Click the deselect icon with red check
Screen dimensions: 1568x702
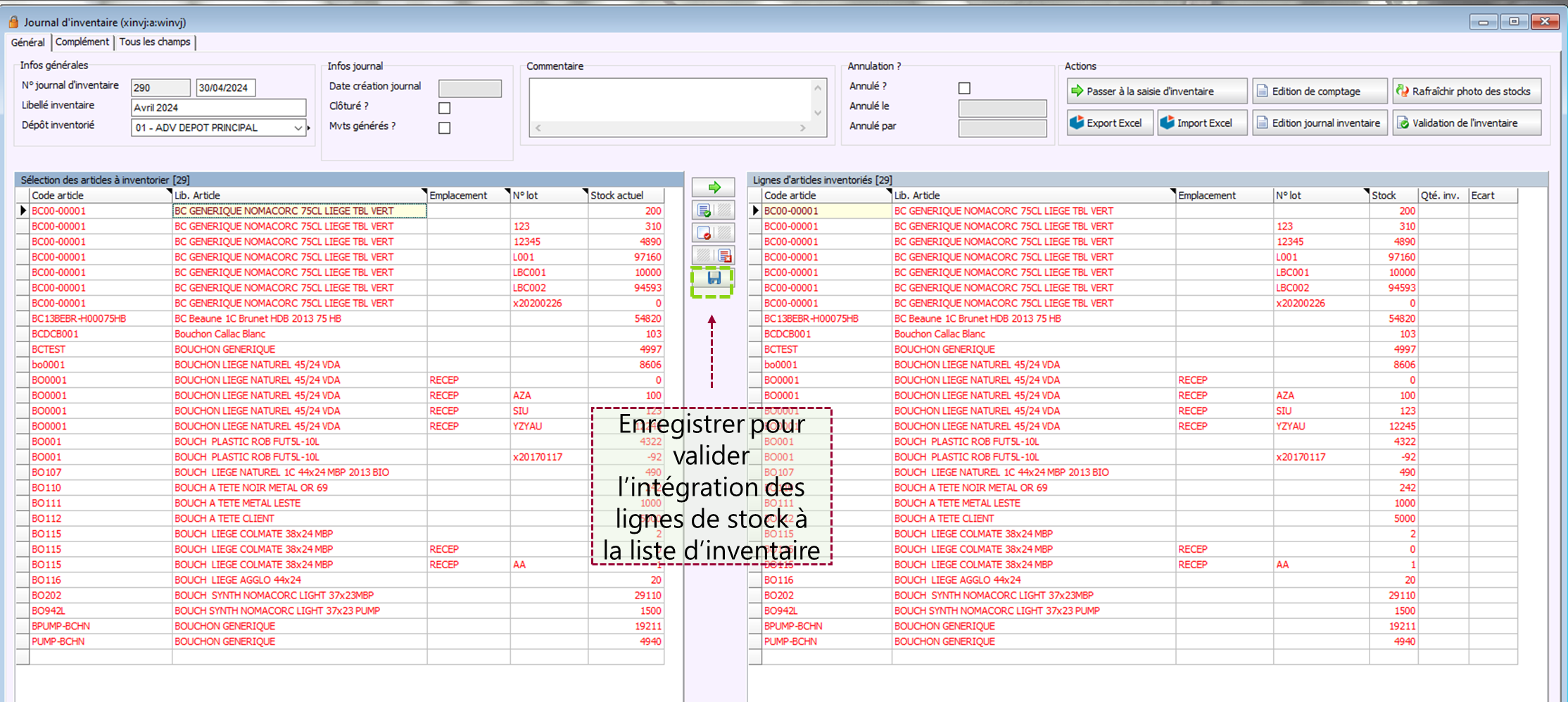click(704, 233)
